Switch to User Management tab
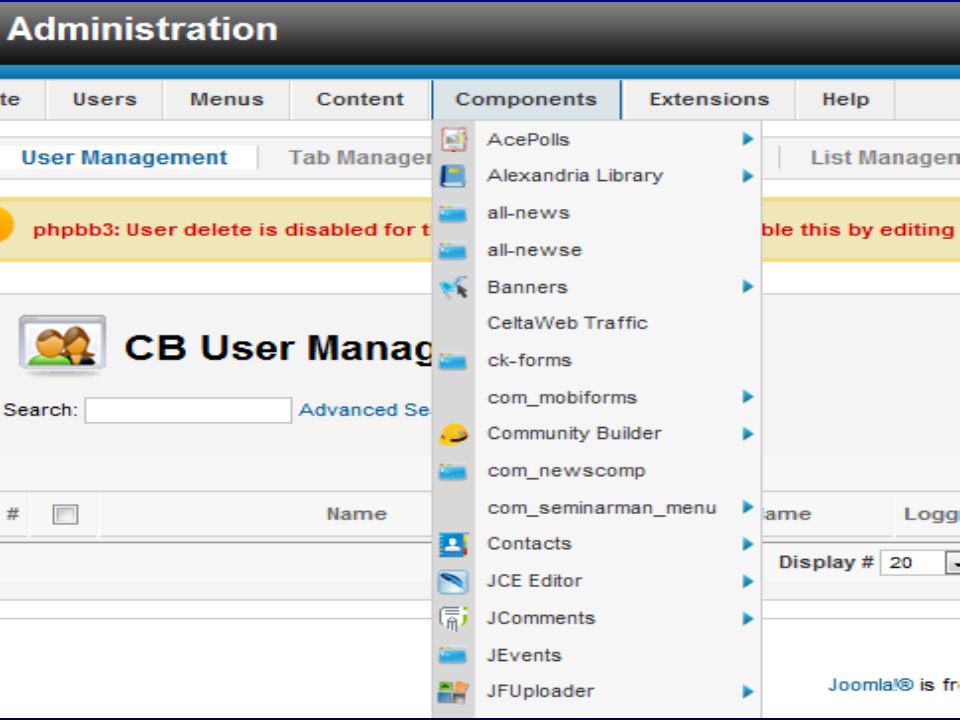 tap(124, 157)
